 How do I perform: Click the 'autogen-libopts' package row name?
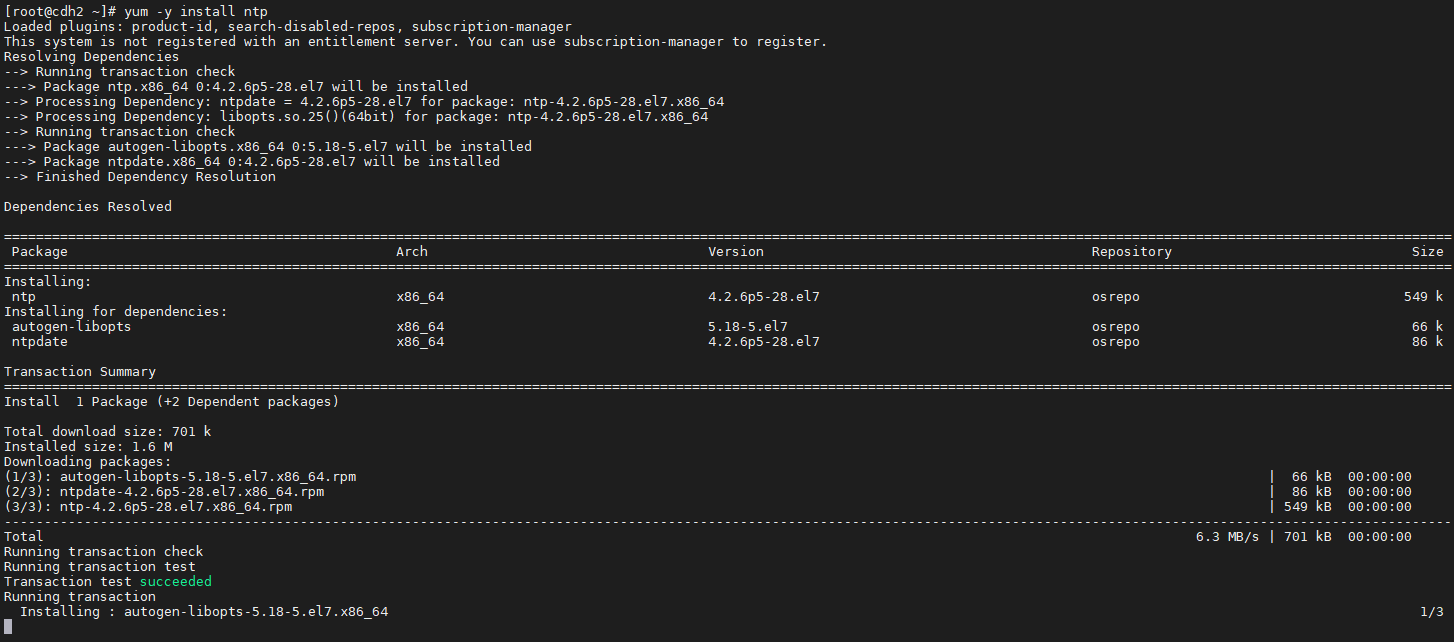coord(72,327)
